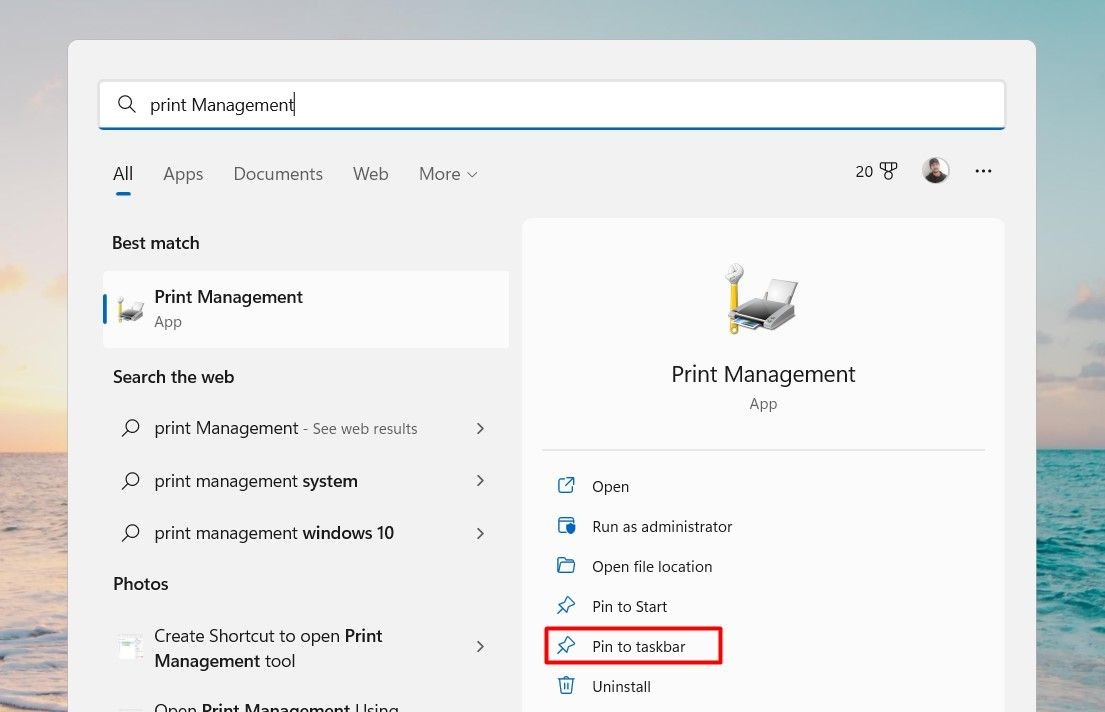Open the rewards points trophy icon
The image size is (1105, 712).
[x=889, y=171]
